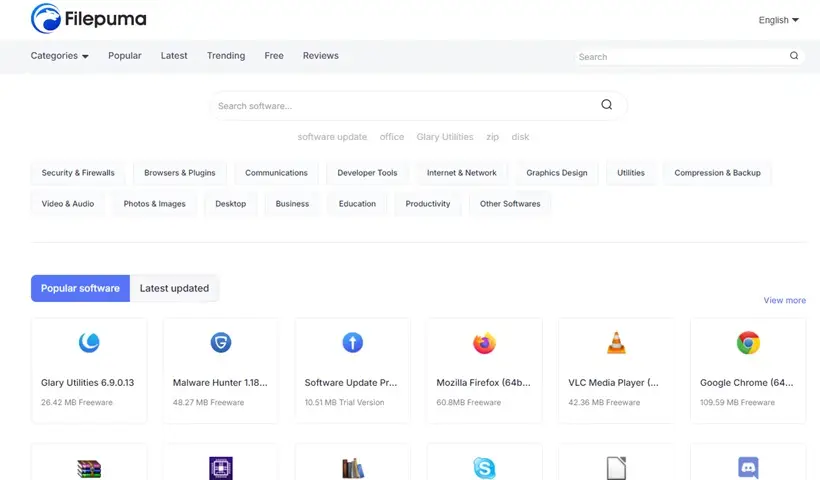Switch to the Latest updated tab
The height and width of the screenshot is (480, 820).
pyautogui.click(x=174, y=288)
